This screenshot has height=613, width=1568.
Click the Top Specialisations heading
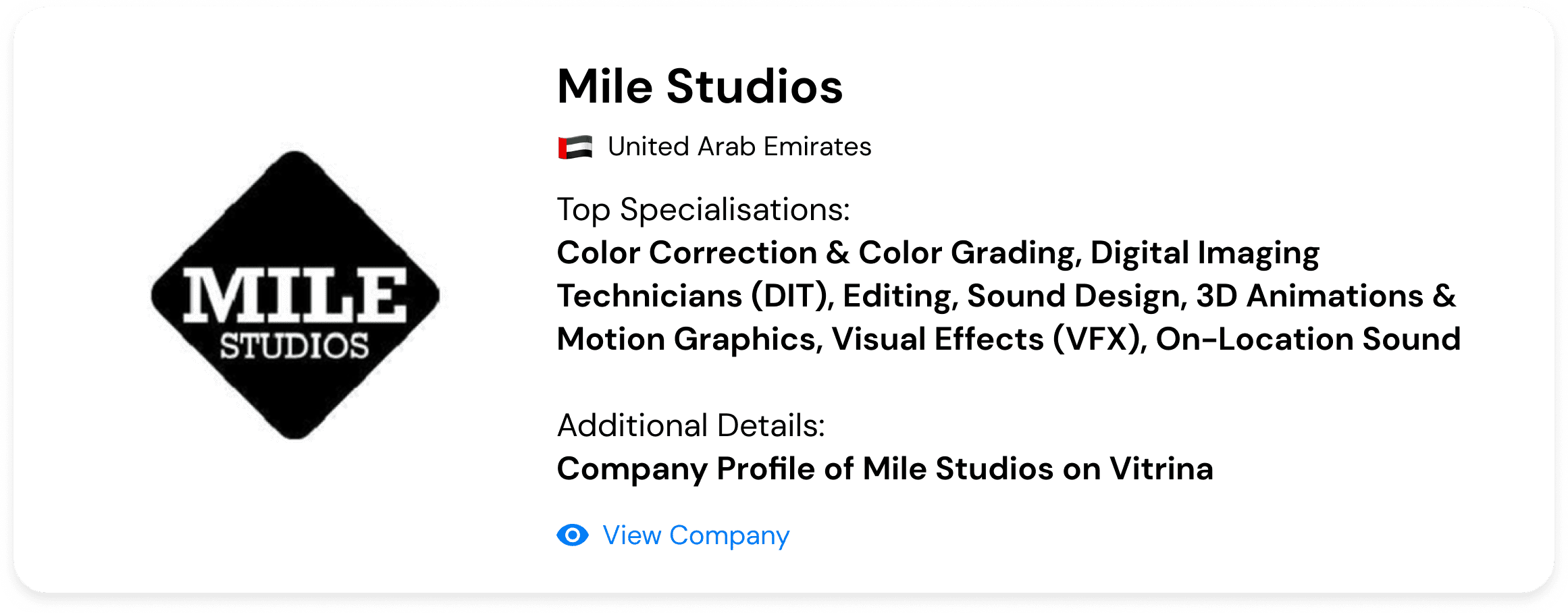[703, 210]
